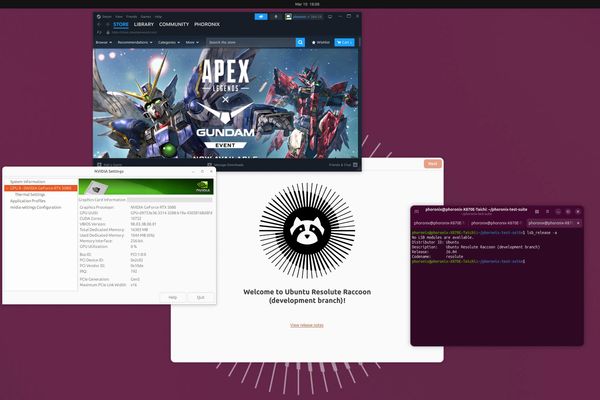This screenshot has width=600, height=400.
Task: Click Quit in NVIDIA Settings
Action: [x=201, y=297]
